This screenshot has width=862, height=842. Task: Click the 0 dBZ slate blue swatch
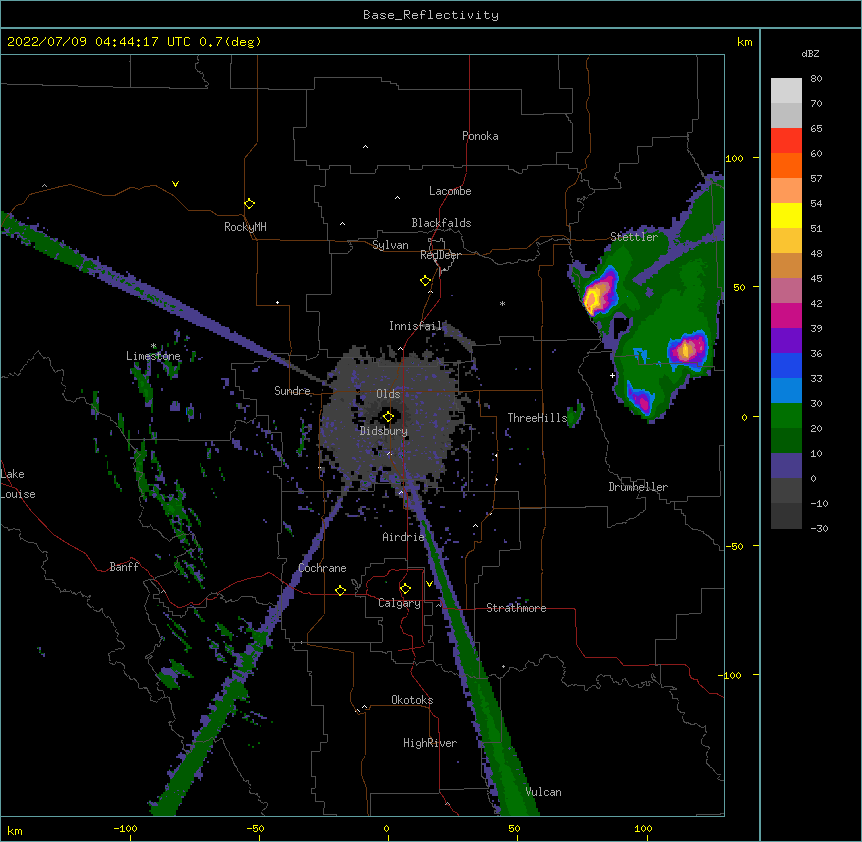pos(786,465)
